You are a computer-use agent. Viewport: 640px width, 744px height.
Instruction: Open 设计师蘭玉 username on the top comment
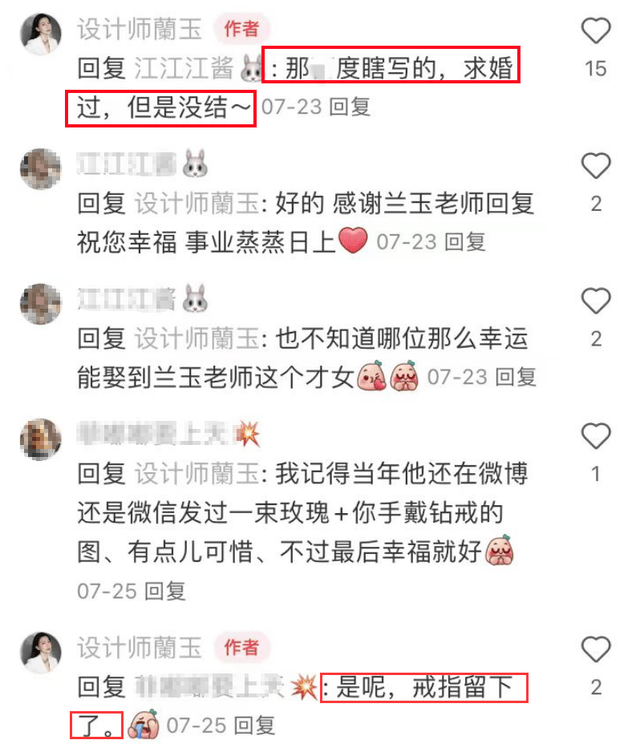140,29
